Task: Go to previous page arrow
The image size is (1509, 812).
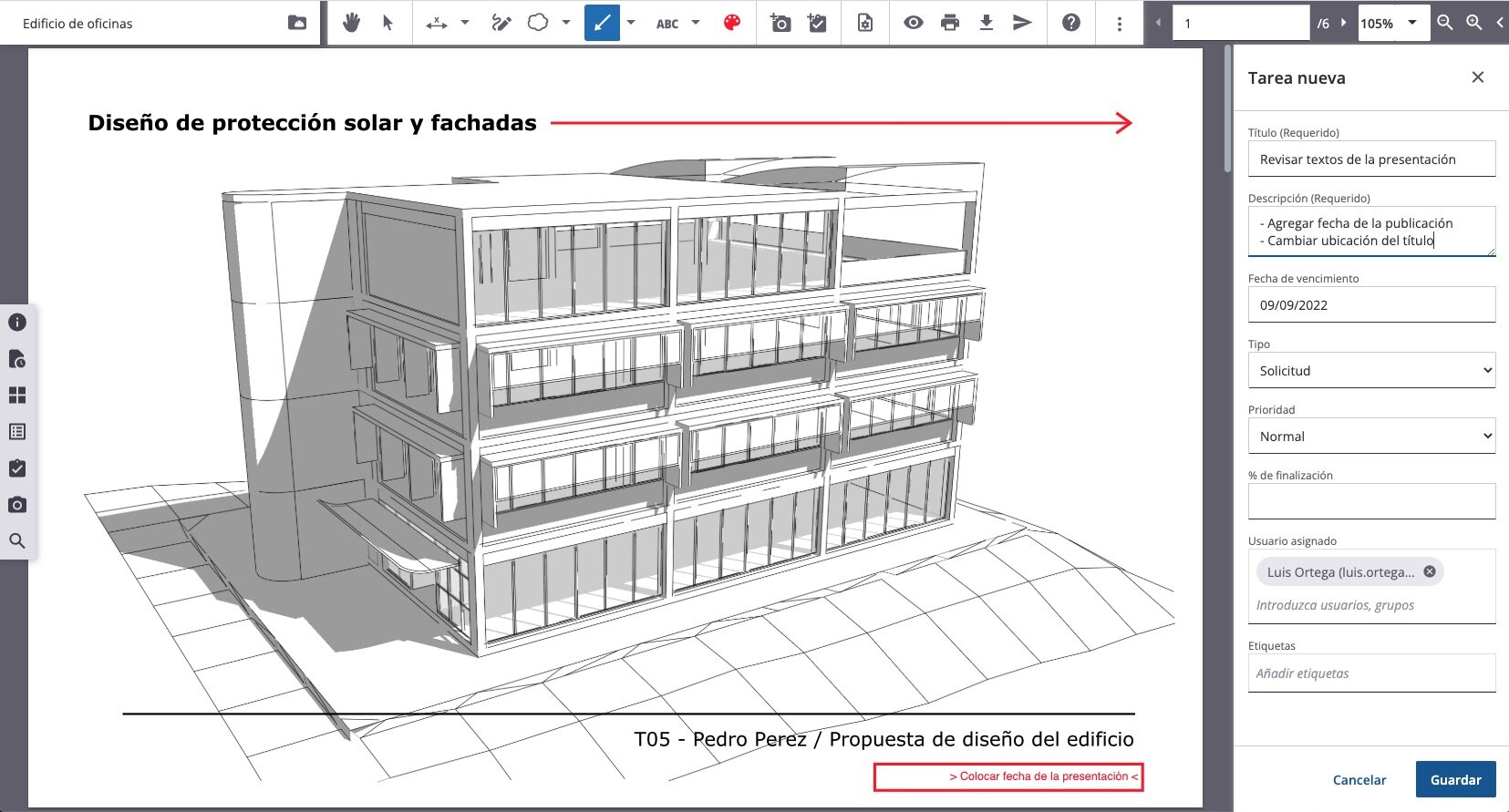Action: point(1158,23)
